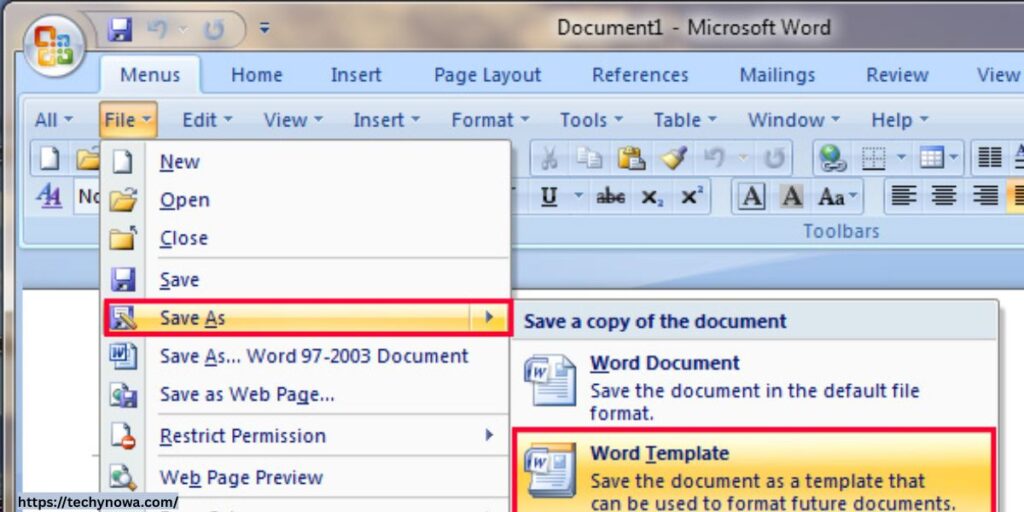Choose Save as Web Page
1024x512 pixels.
pyautogui.click(x=306, y=395)
